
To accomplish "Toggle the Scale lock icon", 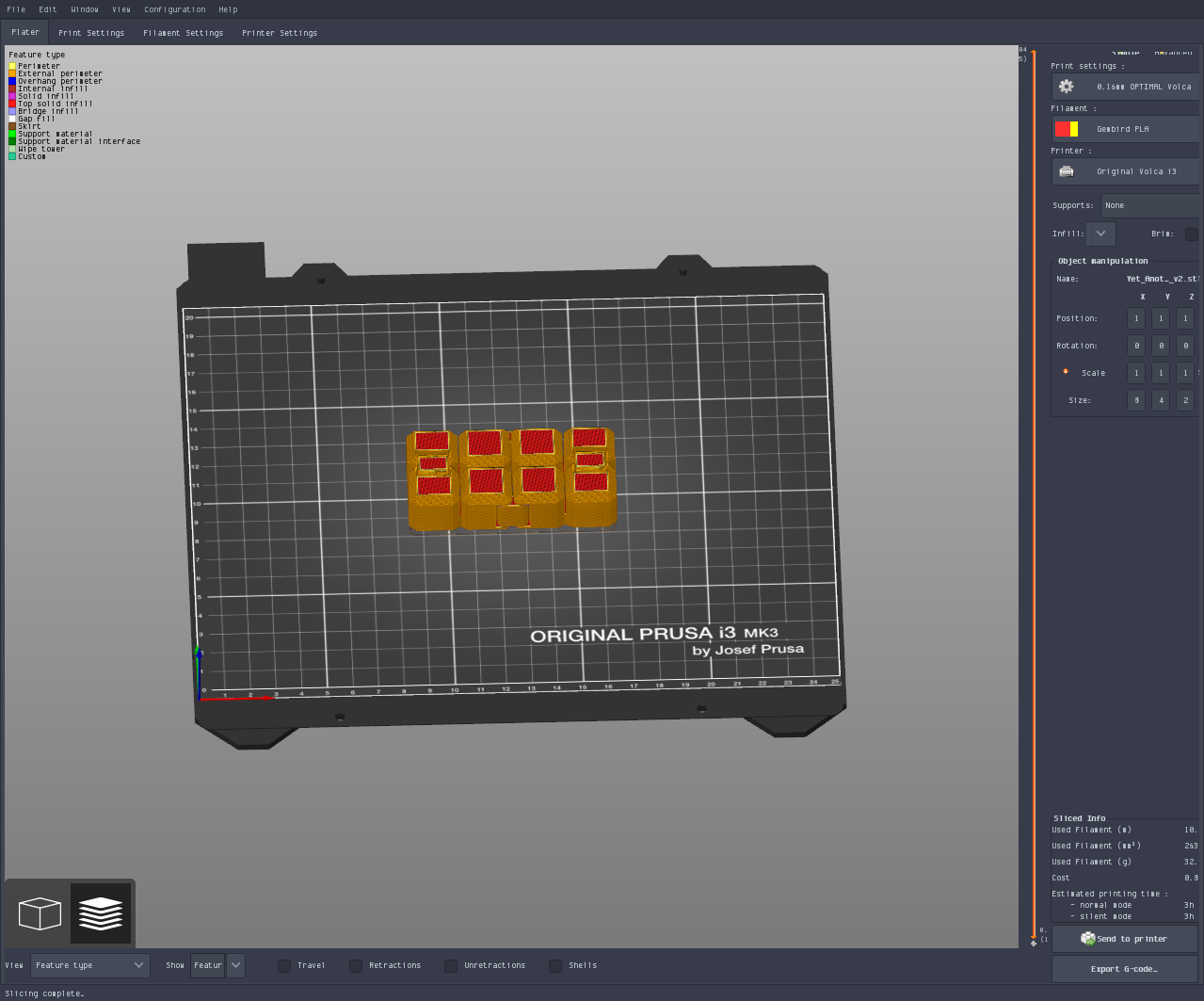I will pyautogui.click(x=1066, y=372).
